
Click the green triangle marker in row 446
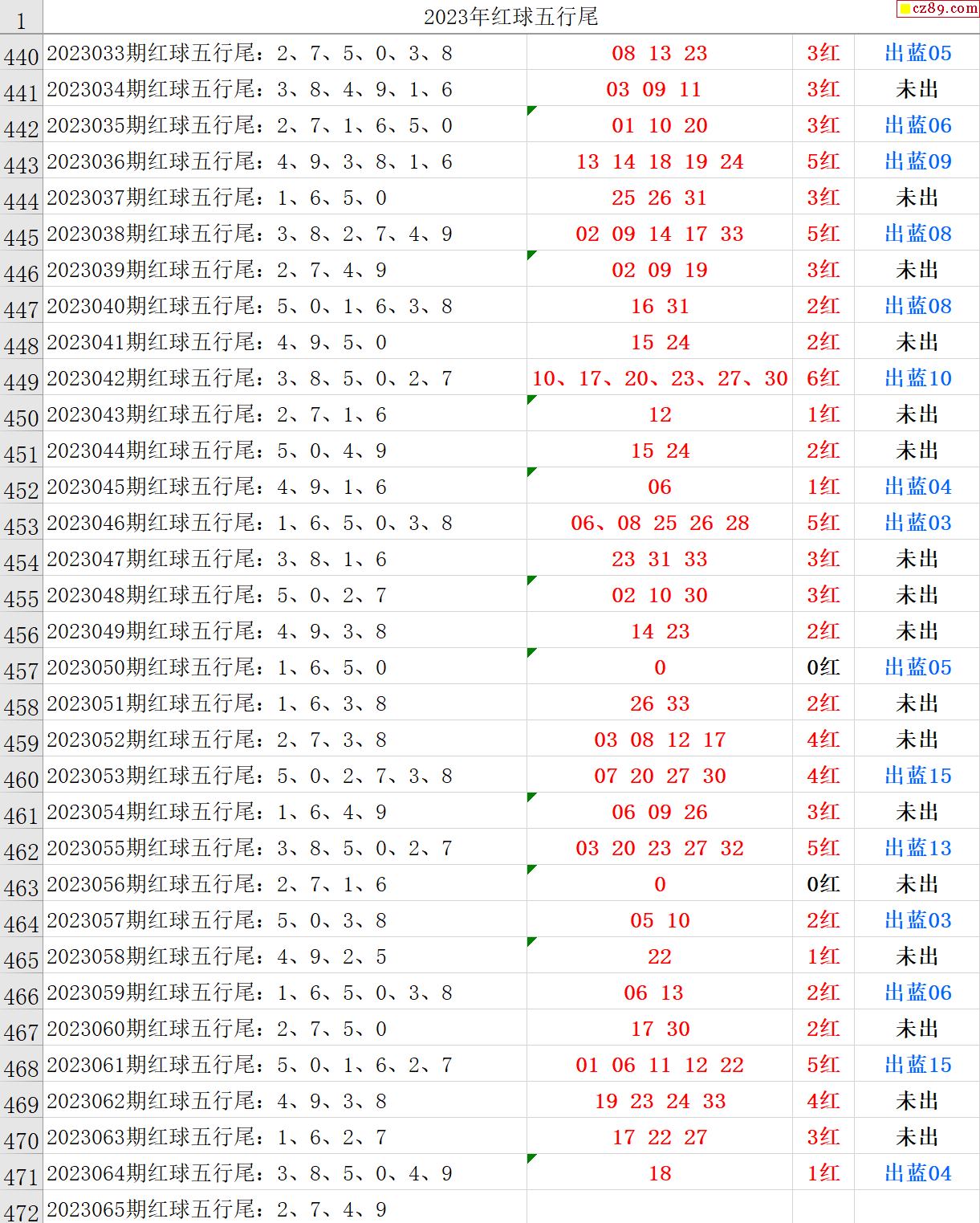pos(531,255)
